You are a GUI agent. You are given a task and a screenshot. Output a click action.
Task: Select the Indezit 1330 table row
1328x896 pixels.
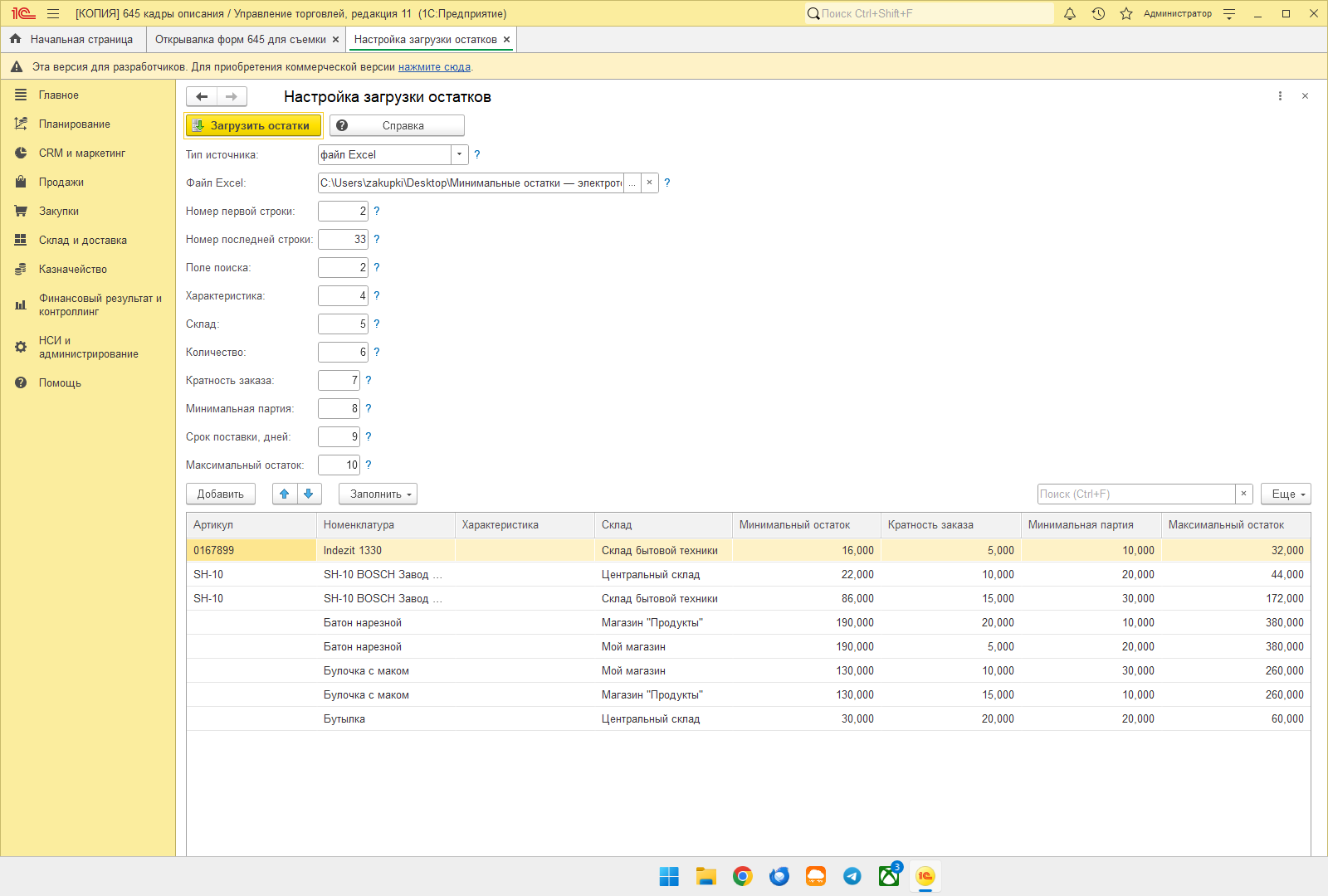pyautogui.click(x=749, y=550)
